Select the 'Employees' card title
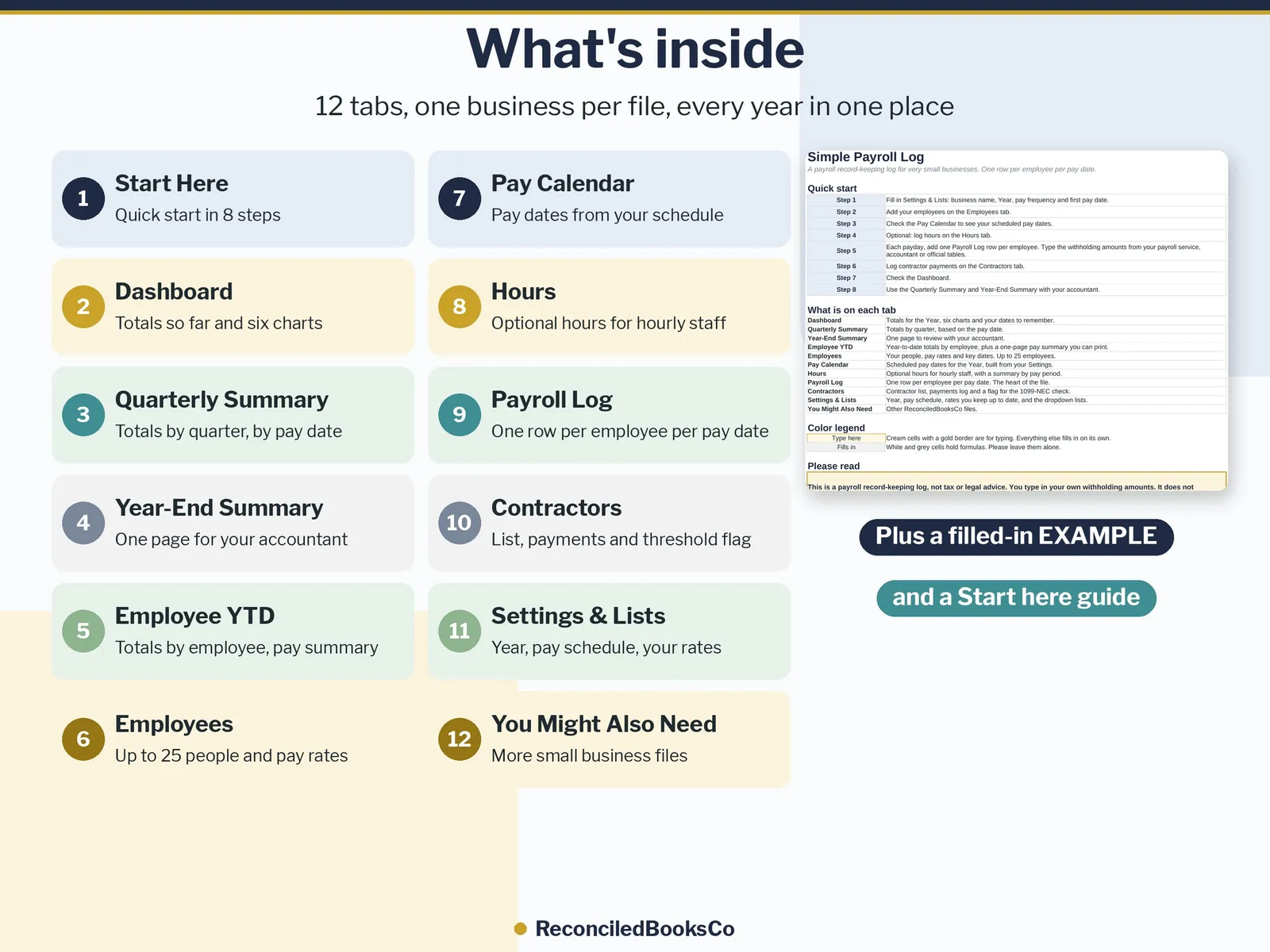 [x=174, y=724]
